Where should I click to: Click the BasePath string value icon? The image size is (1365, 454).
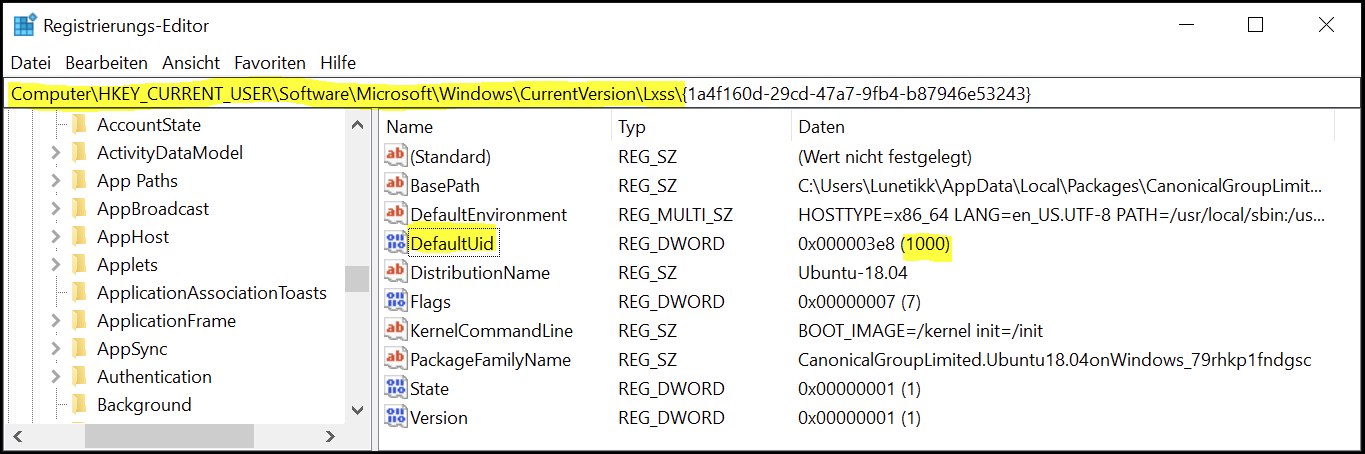[x=396, y=185]
